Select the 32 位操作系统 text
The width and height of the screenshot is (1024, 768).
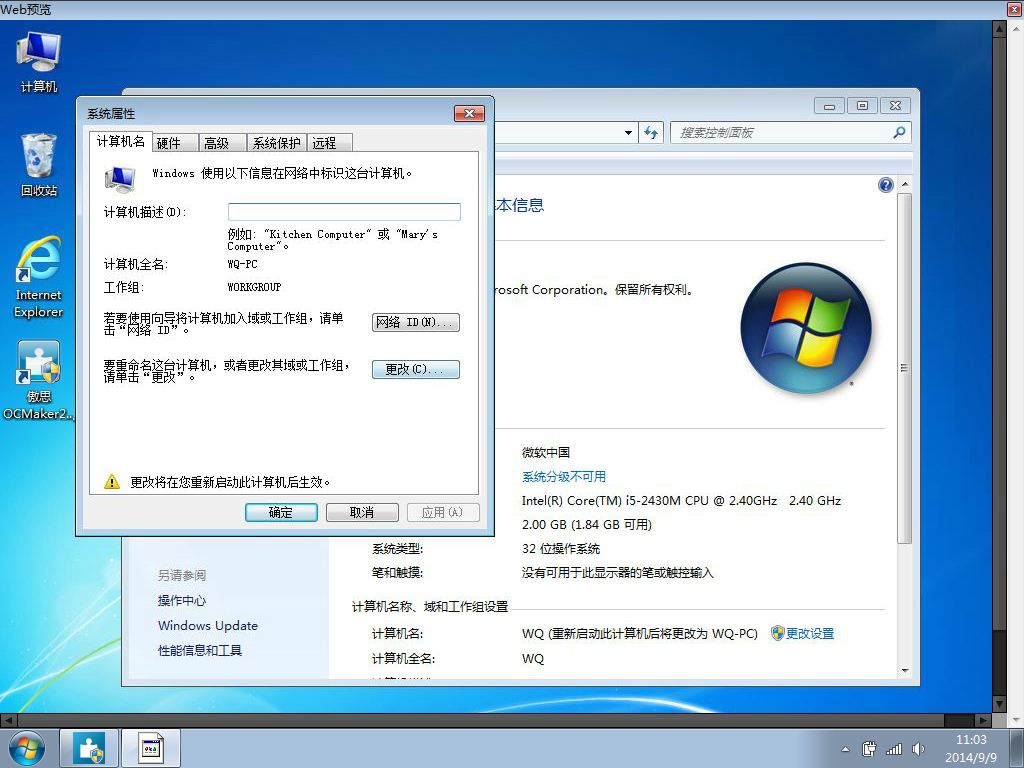(x=561, y=549)
